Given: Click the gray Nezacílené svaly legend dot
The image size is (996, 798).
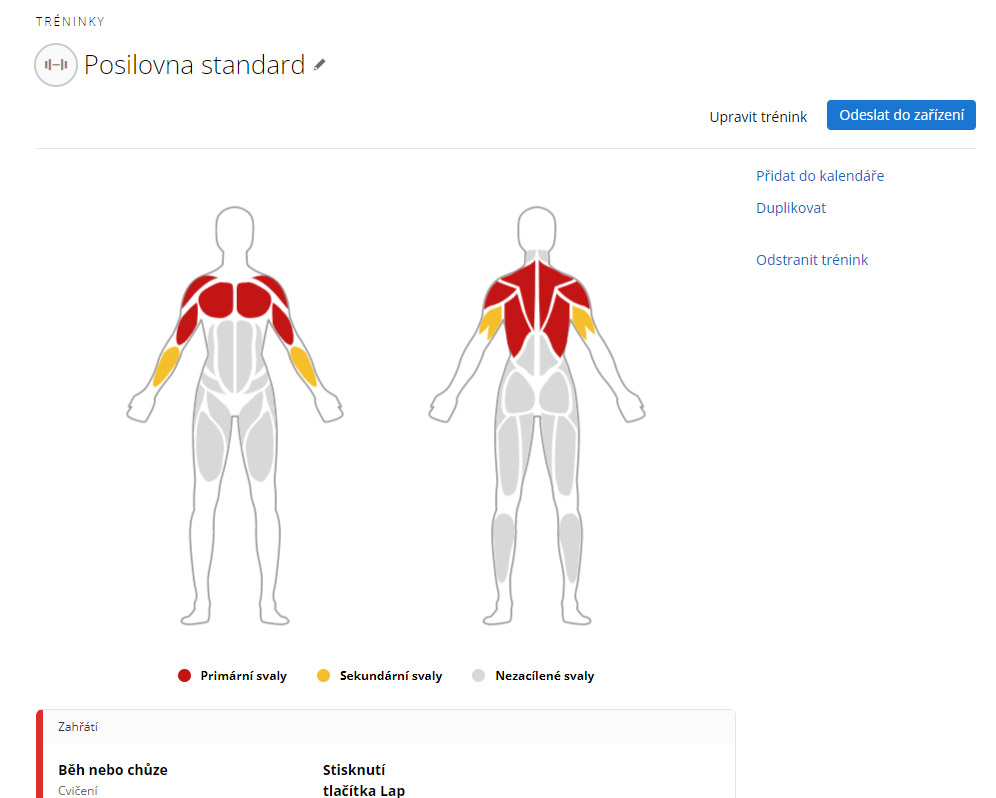Looking at the screenshot, I should pyautogui.click(x=478, y=676).
